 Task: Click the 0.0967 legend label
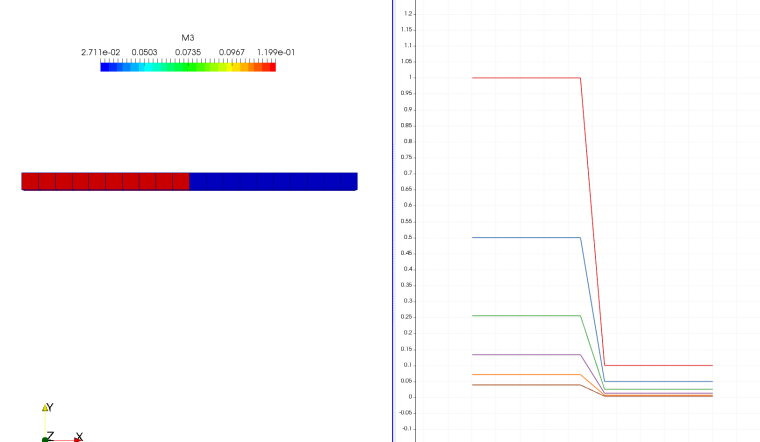pos(232,52)
